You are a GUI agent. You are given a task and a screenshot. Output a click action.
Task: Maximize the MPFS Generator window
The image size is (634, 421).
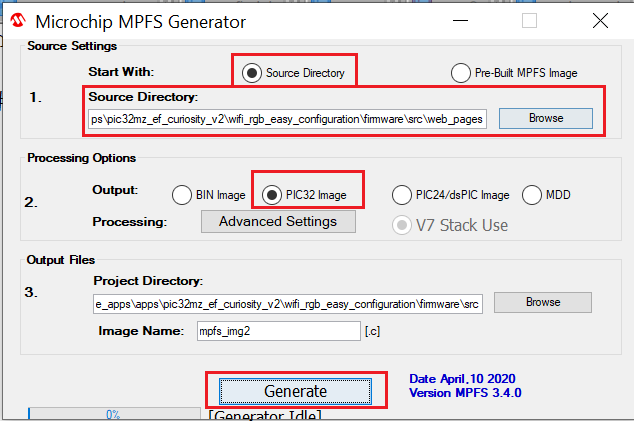pos(529,20)
